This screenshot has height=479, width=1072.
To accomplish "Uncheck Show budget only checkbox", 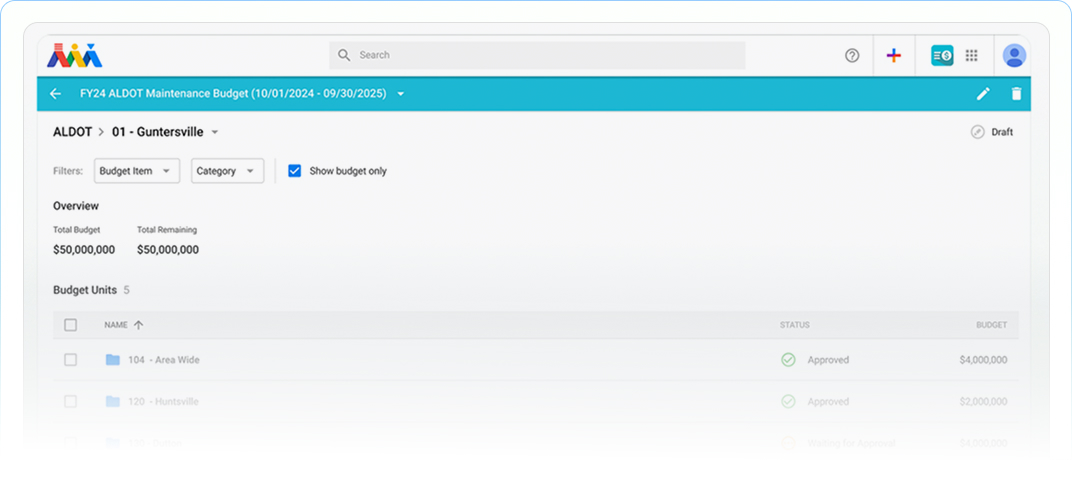I will [x=295, y=171].
